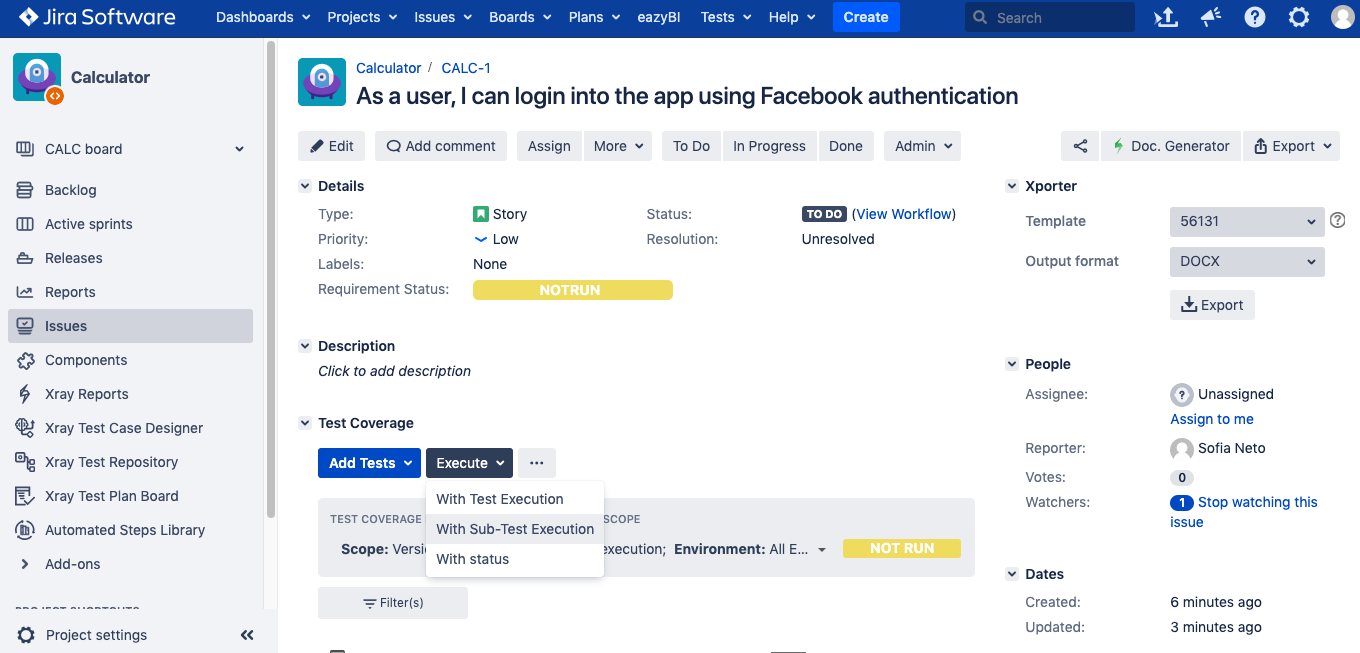Open Project settings
The image size is (1360, 653).
pyautogui.click(x=96, y=635)
